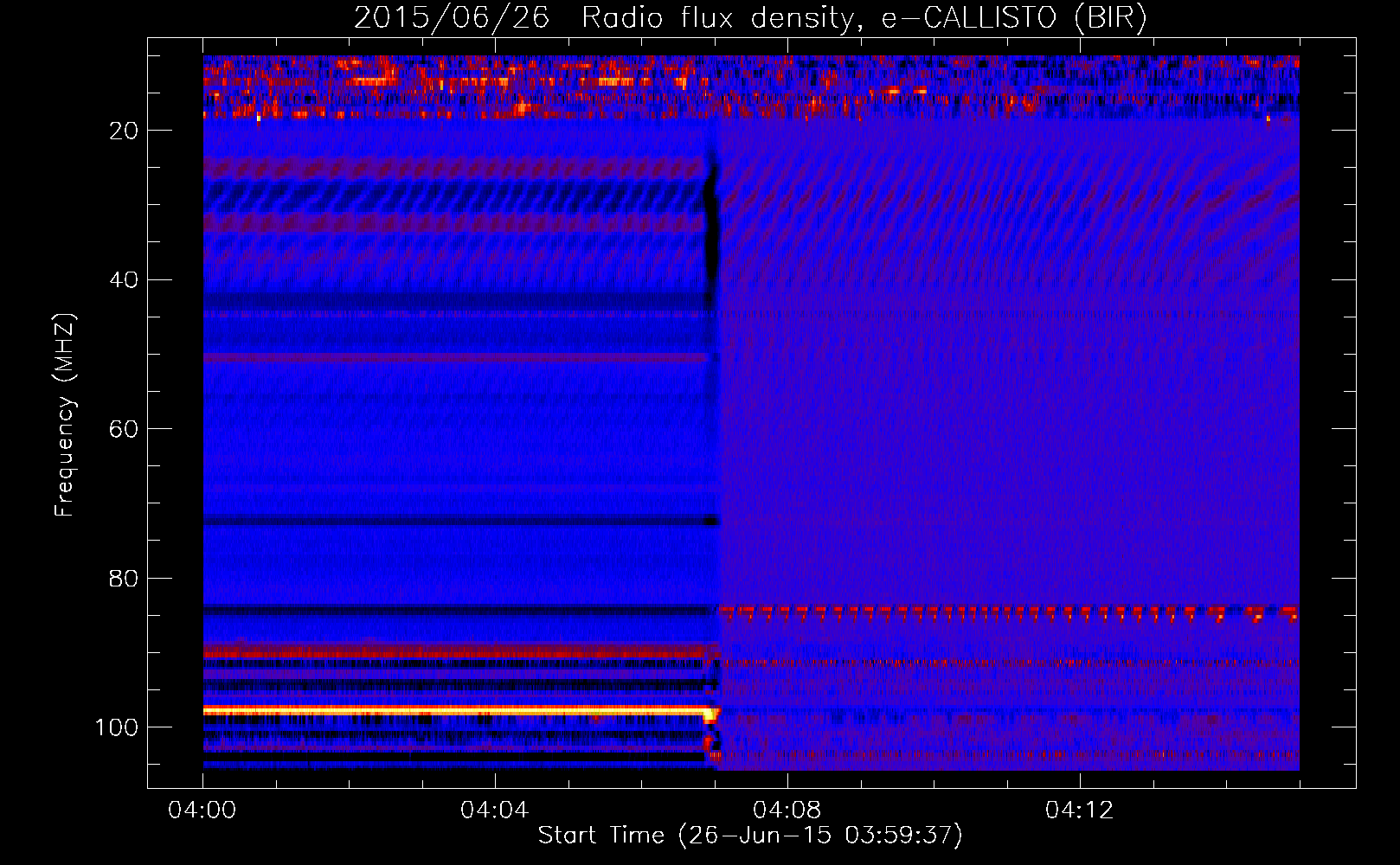Select the time tick label '04:12'

coord(1080,811)
